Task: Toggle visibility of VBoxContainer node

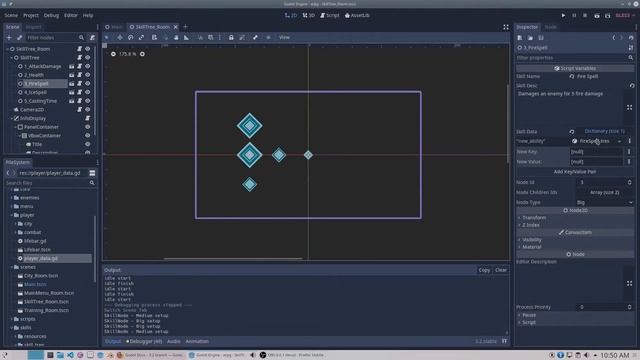Action: 87,136
